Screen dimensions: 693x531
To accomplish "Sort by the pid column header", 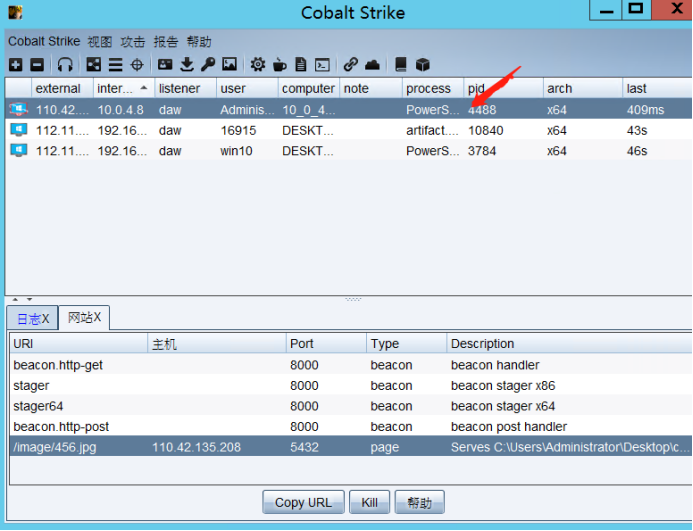I will [x=503, y=88].
